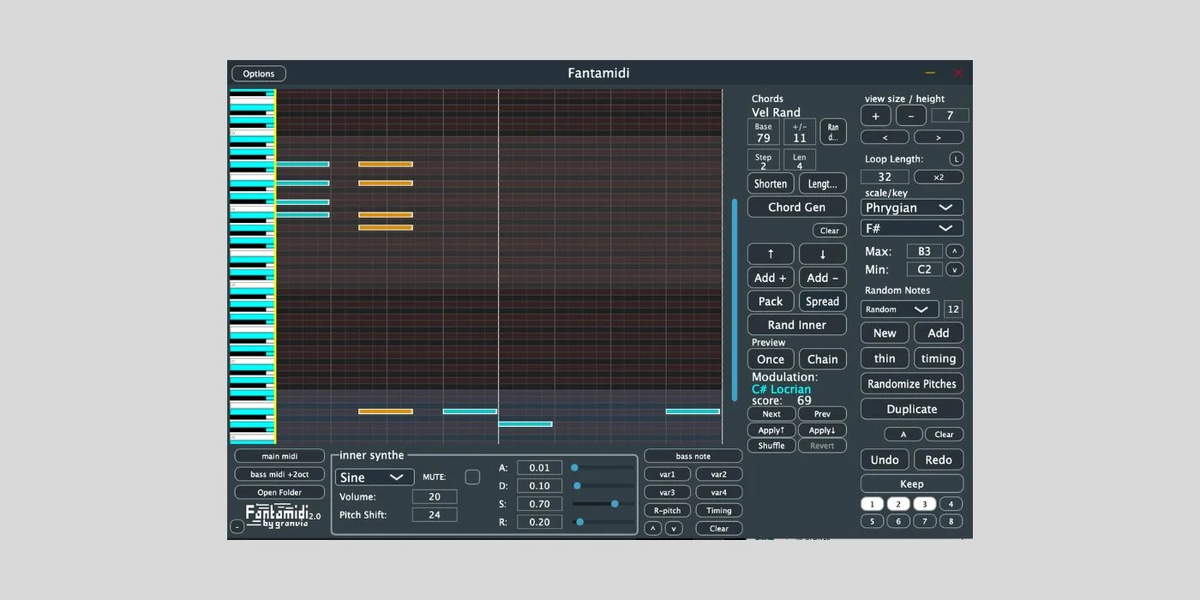Shift chords up using the up arrow
This screenshot has width=1200, height=600.
(x=770, y=252)
